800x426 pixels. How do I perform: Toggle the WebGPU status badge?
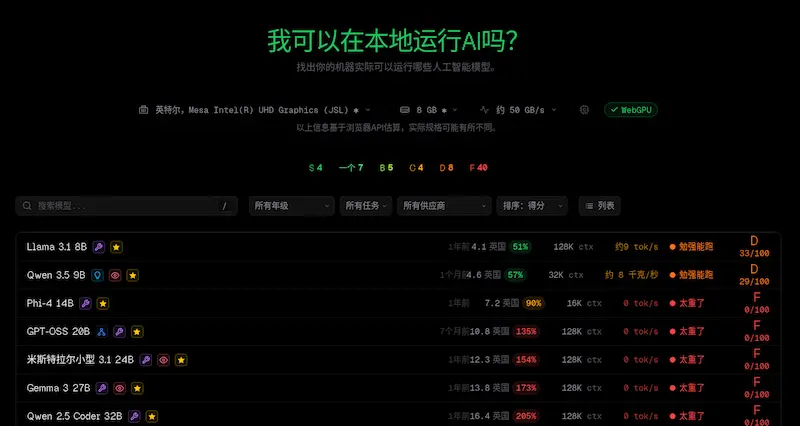pyautogui.click(x=630, y=110)
